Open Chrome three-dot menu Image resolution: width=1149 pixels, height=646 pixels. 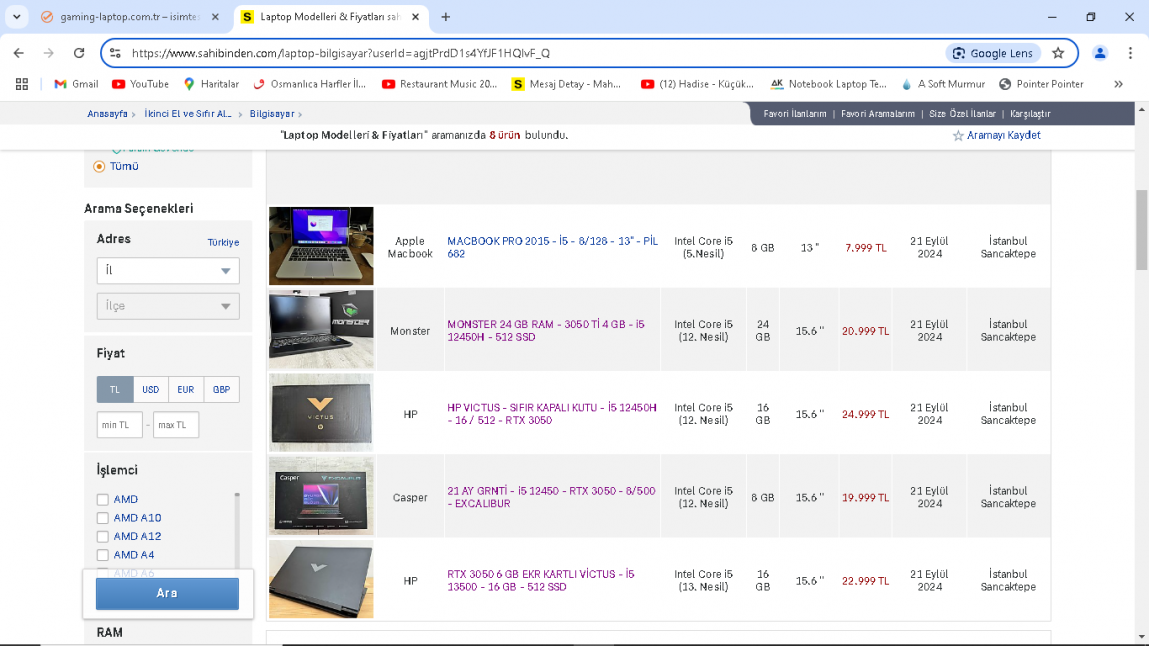pos(1130,53)
